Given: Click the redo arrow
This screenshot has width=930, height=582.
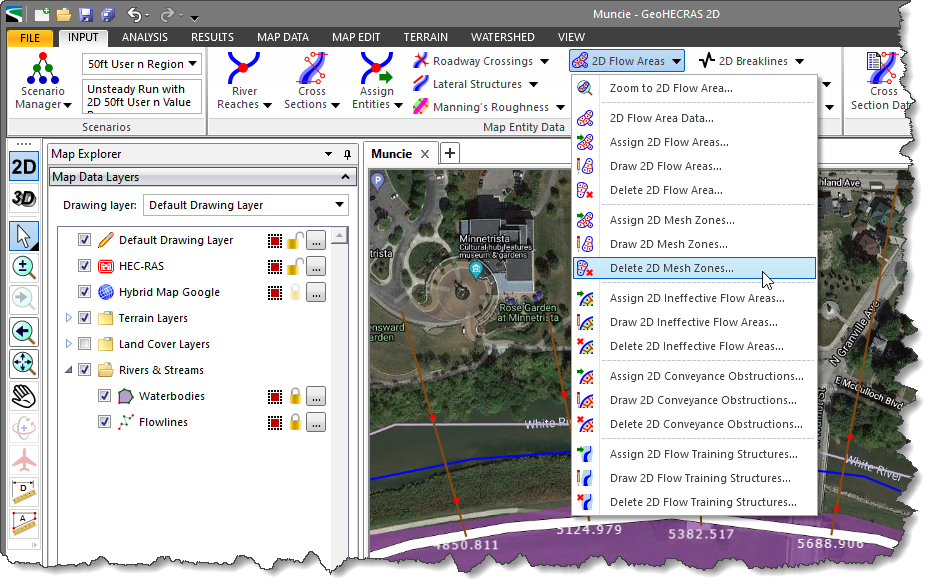Looking at the screenshot, I should click(x=168, y=14).
